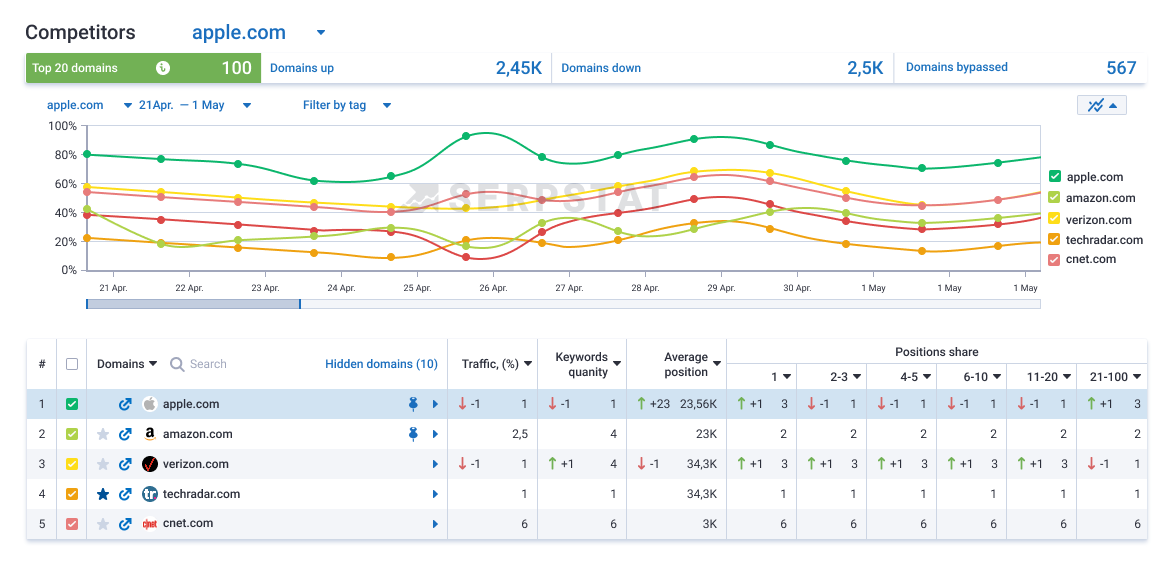Click the search magnifier icon in Domains column

177,365
